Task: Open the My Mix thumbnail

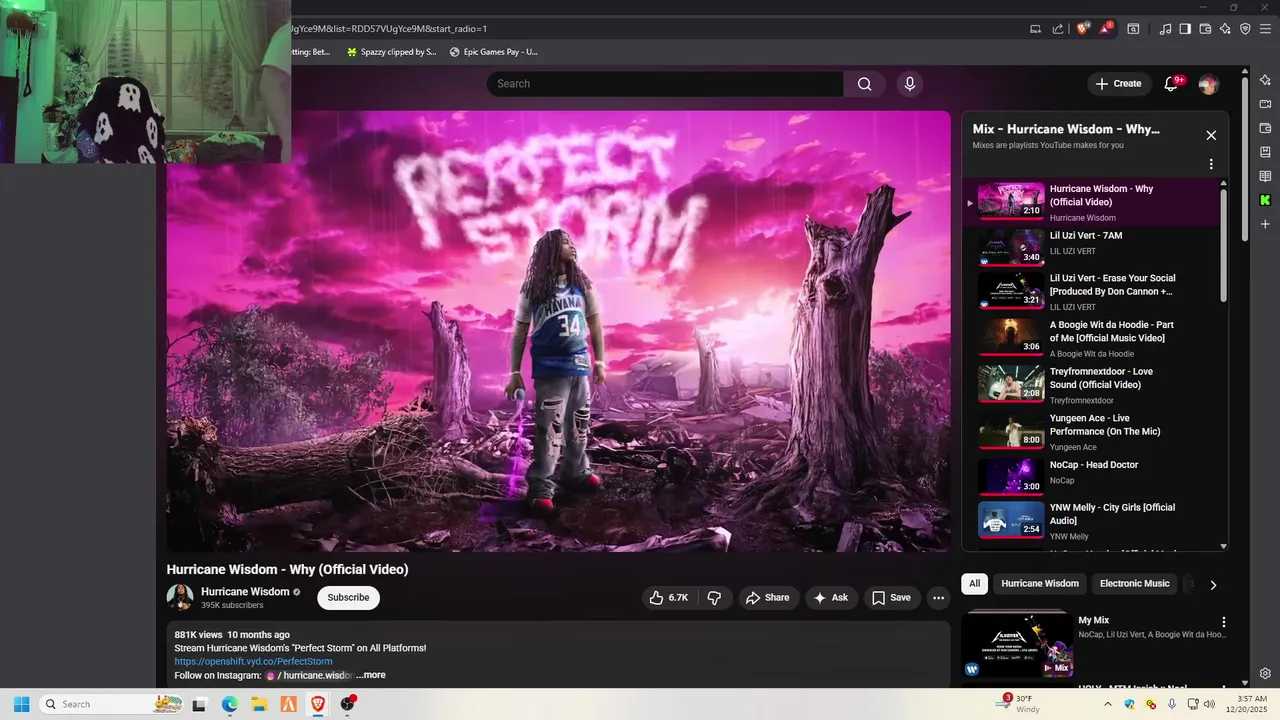Action: (1017, 645)
